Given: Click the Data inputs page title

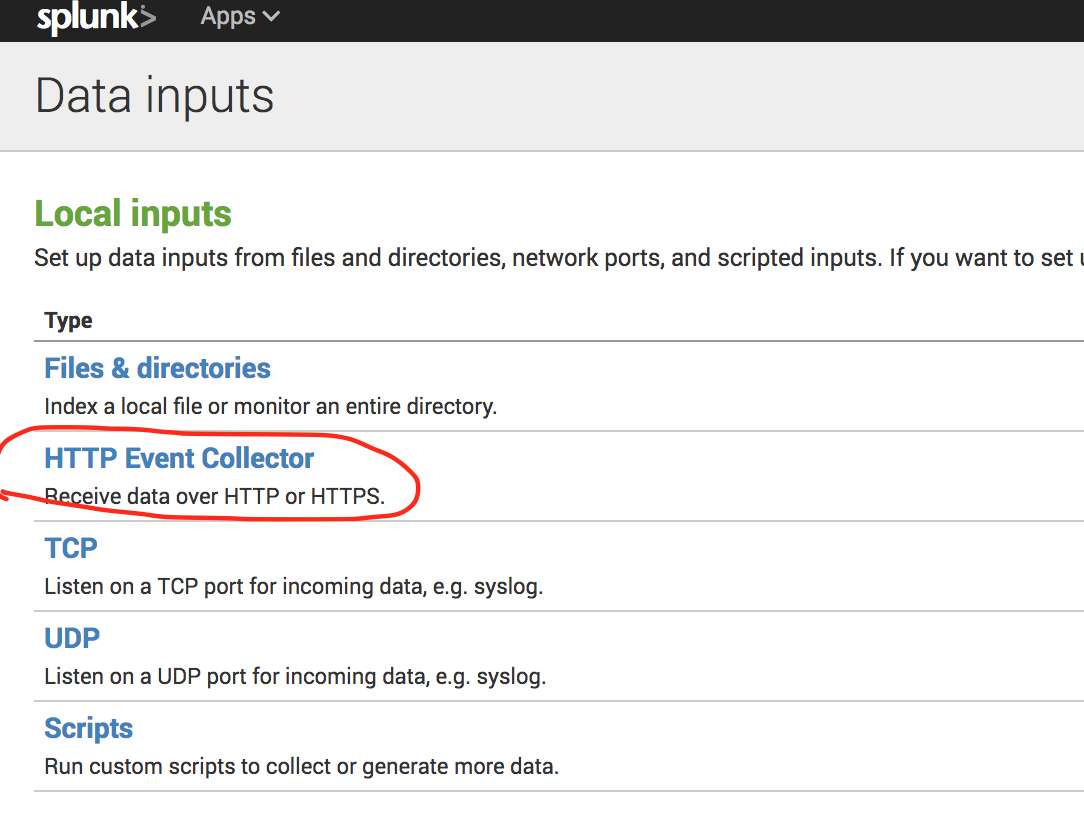Looking at the screenshot, I should click(x=155, y=96).
